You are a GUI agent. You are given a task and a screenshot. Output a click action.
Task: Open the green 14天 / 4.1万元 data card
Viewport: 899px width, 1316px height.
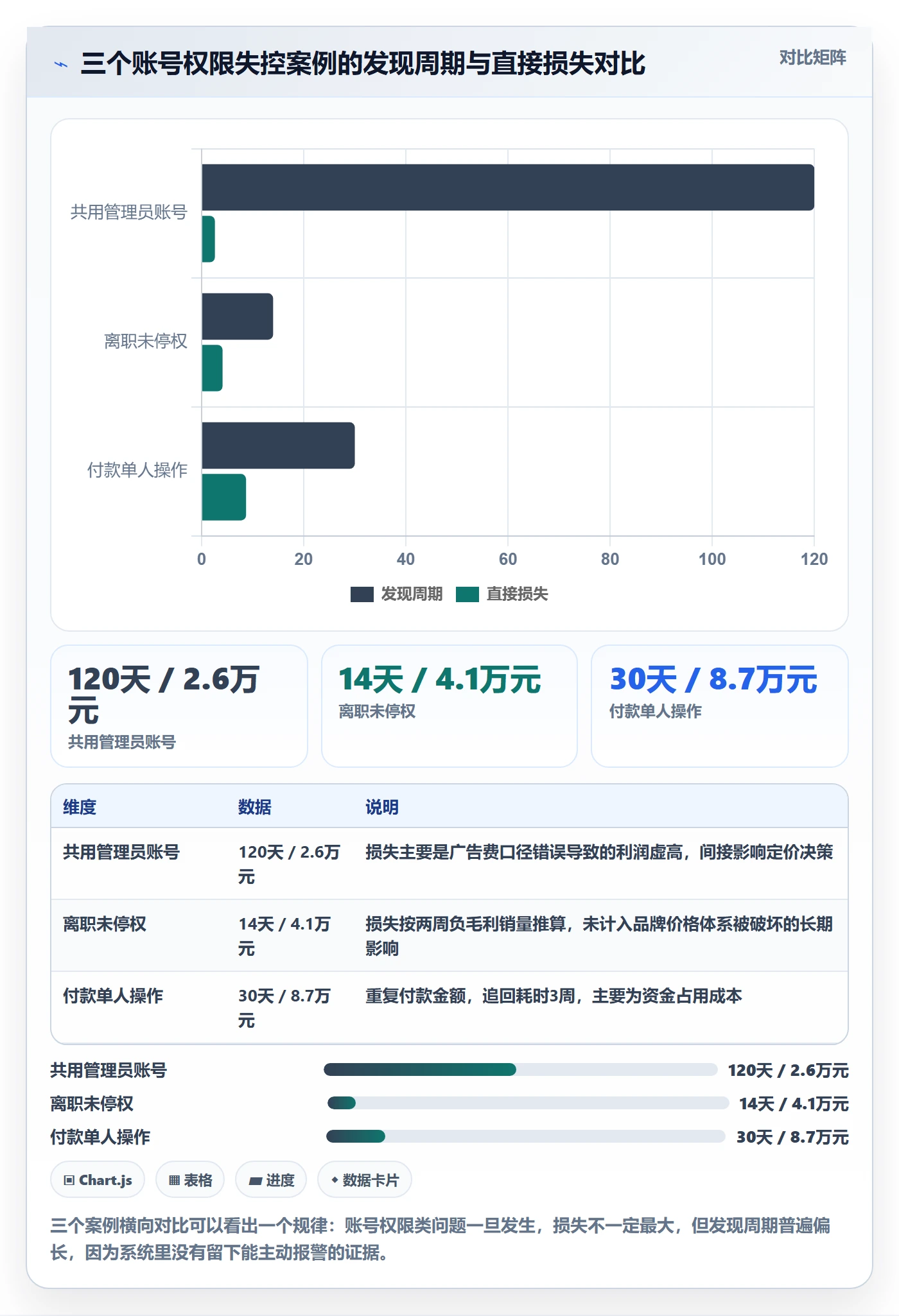pyautogui.click(x=449, y=706)
